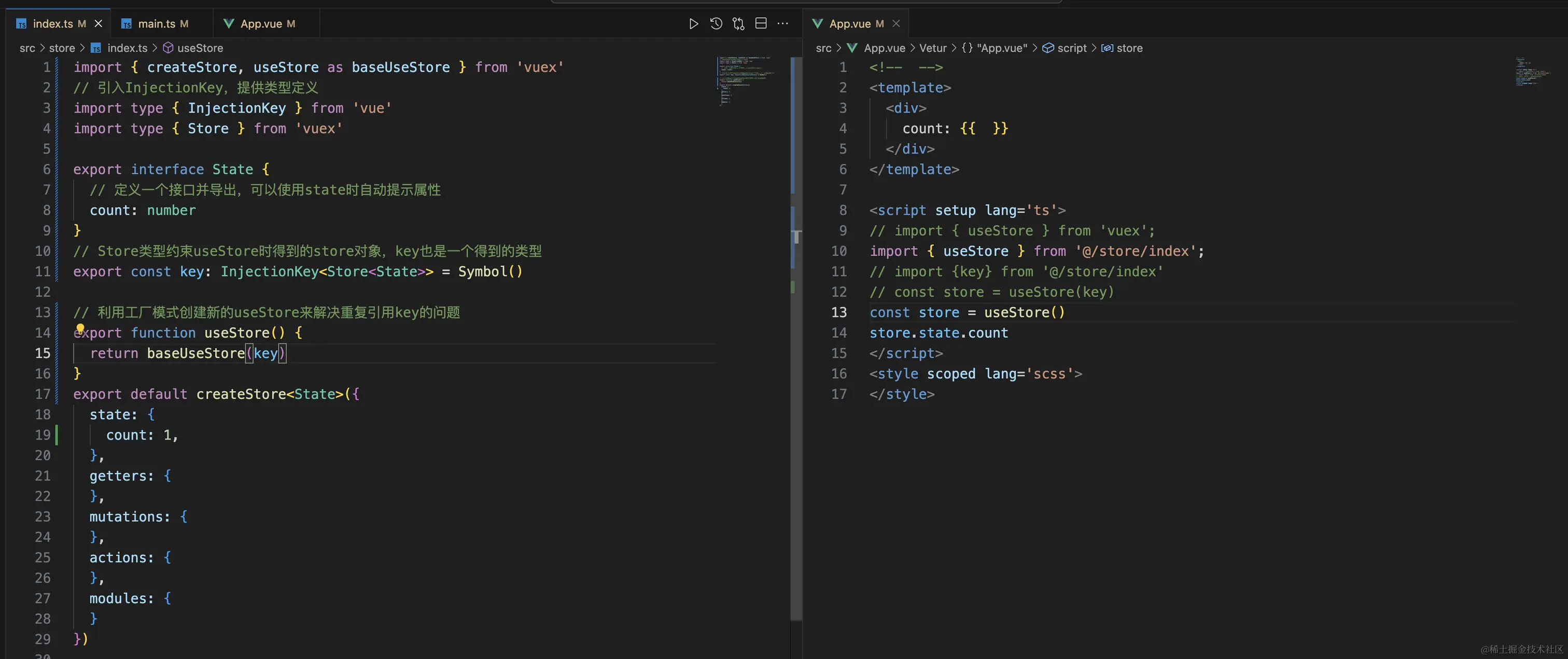The image size is (1568, 659).
Task: Click line number 17 in left editor
Action: click(x=43, y=394)
